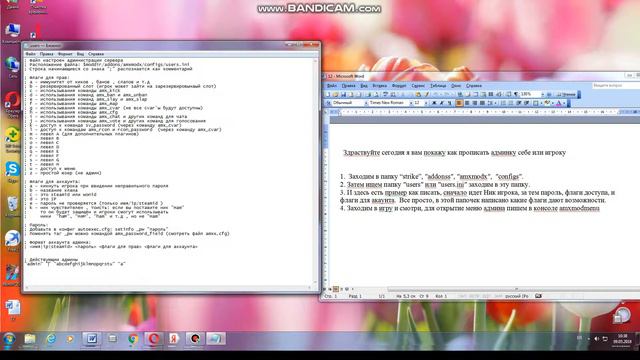Switch to Word via its taskbar button
640x360 pixels.
click(x=92, y=339)
